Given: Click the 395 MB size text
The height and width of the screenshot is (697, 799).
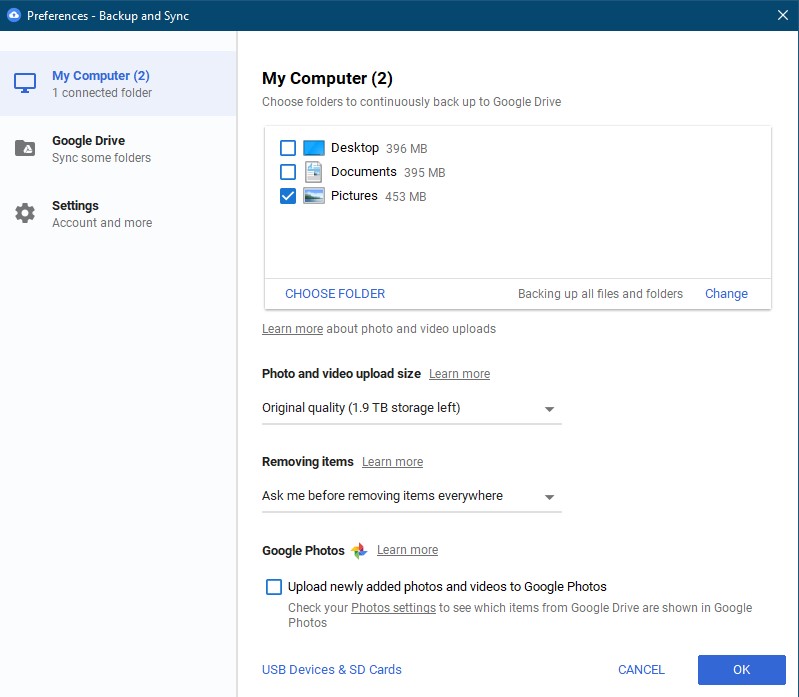Looking at the screenshot, I should coord(424,173).
